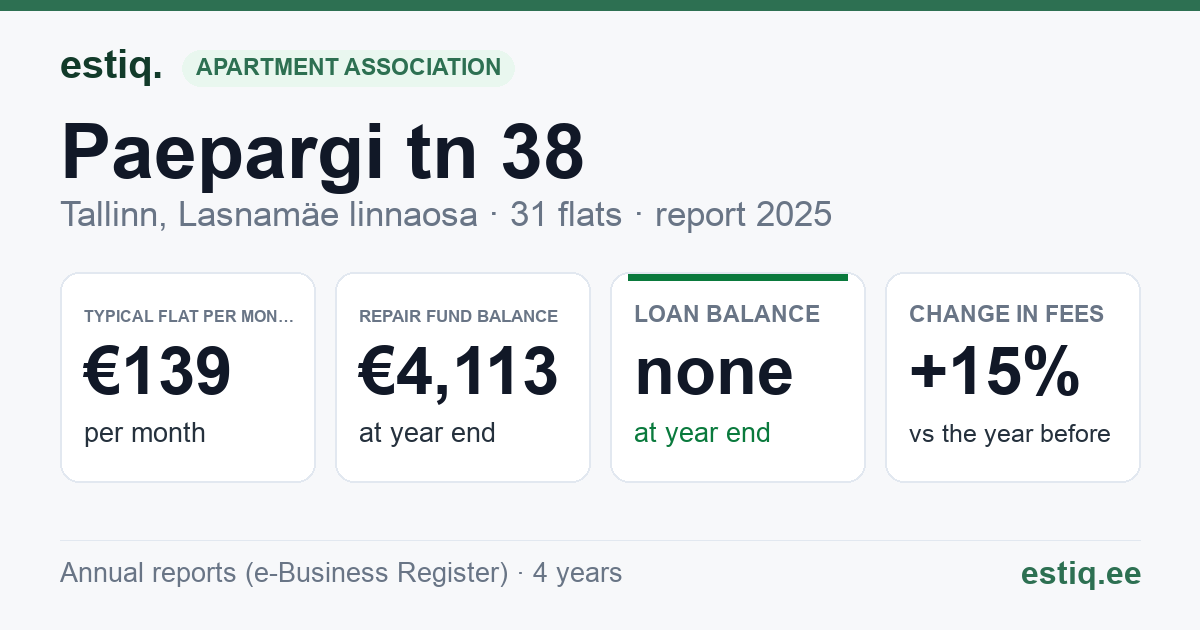Click the estiq. logo
The height and width of the screenshot is (630, 1200).
[111, 66]
